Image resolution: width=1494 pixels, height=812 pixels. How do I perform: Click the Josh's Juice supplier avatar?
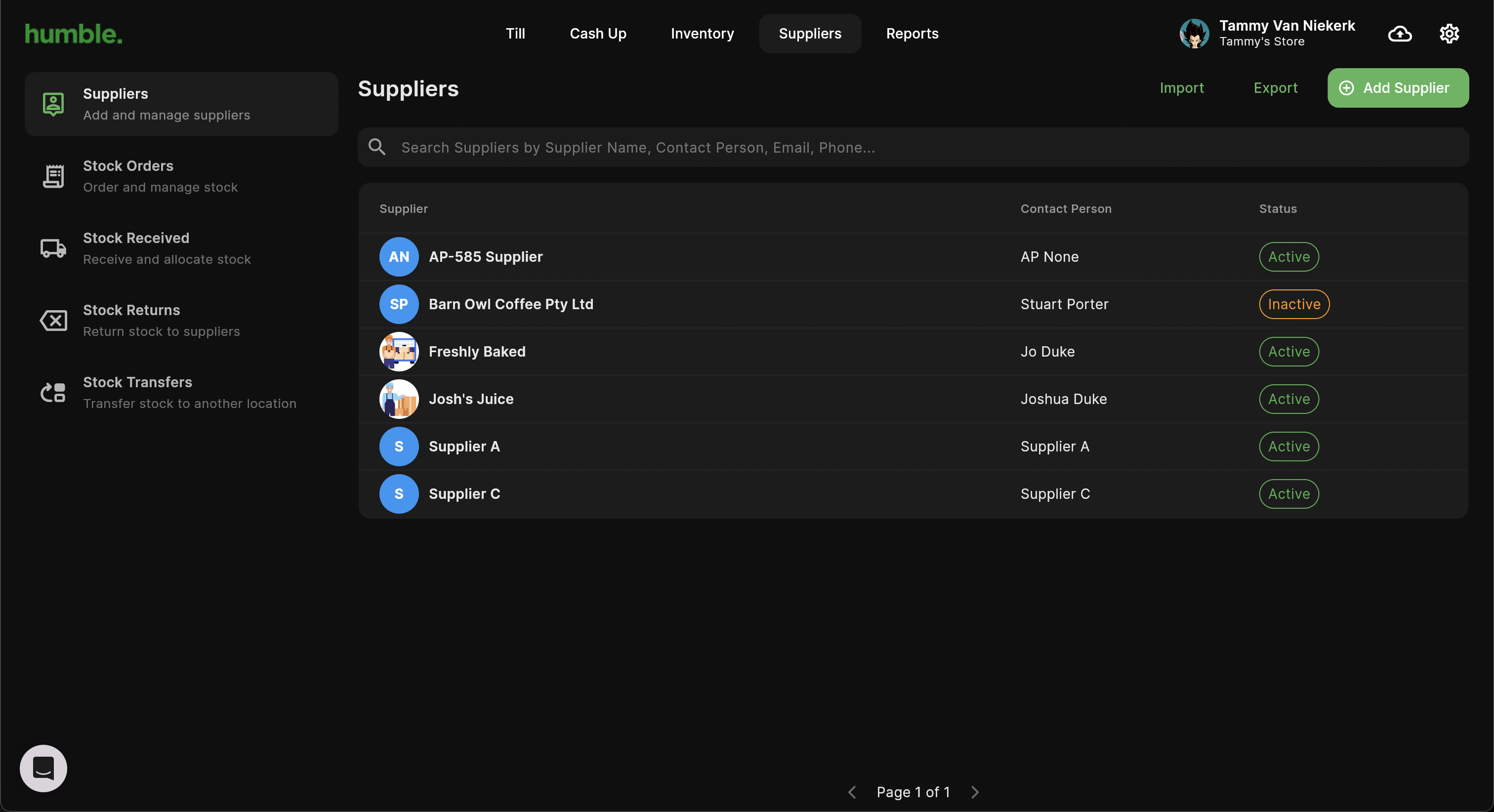coord(399,399)
